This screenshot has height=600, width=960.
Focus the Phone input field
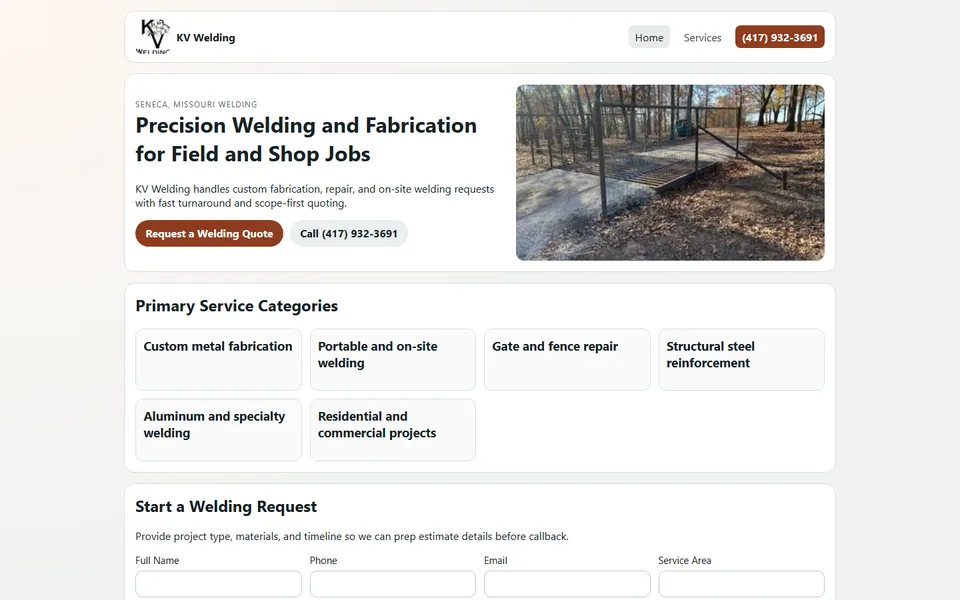(x=392, y=584)
